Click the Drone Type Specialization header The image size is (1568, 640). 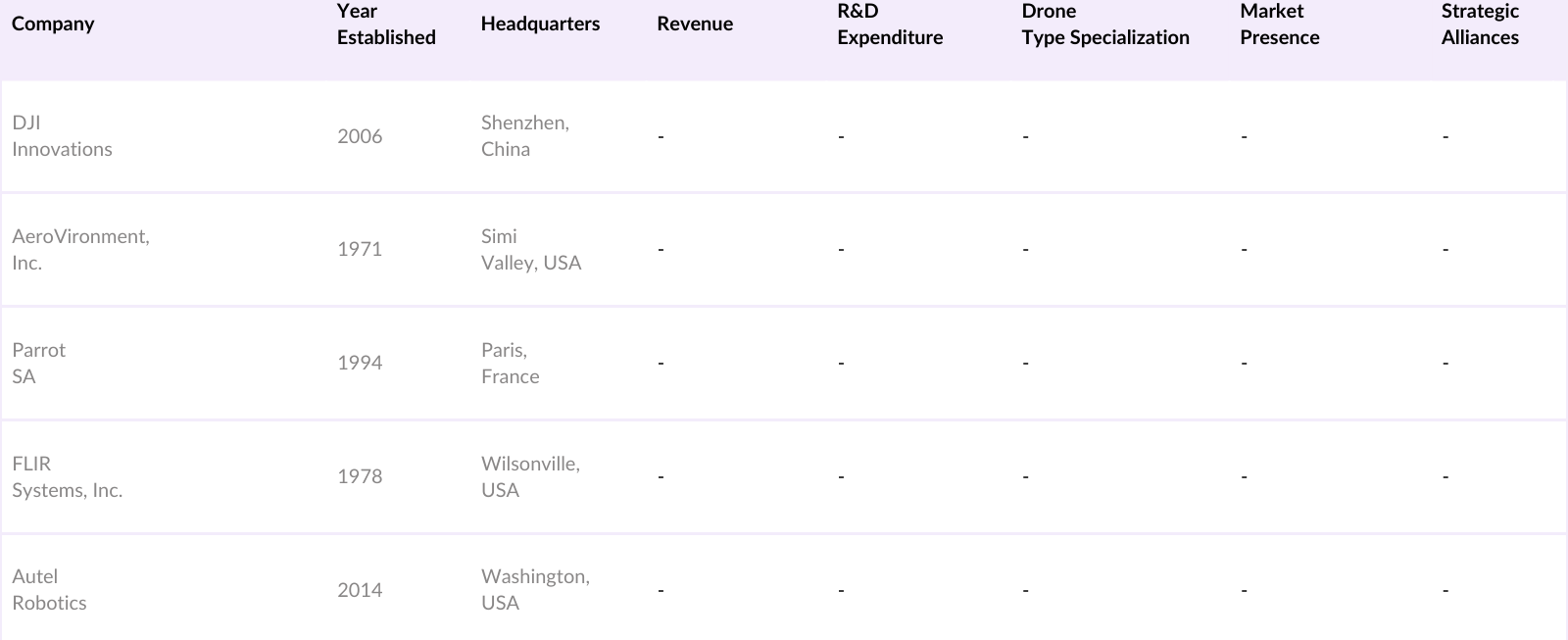point(1105,25)
